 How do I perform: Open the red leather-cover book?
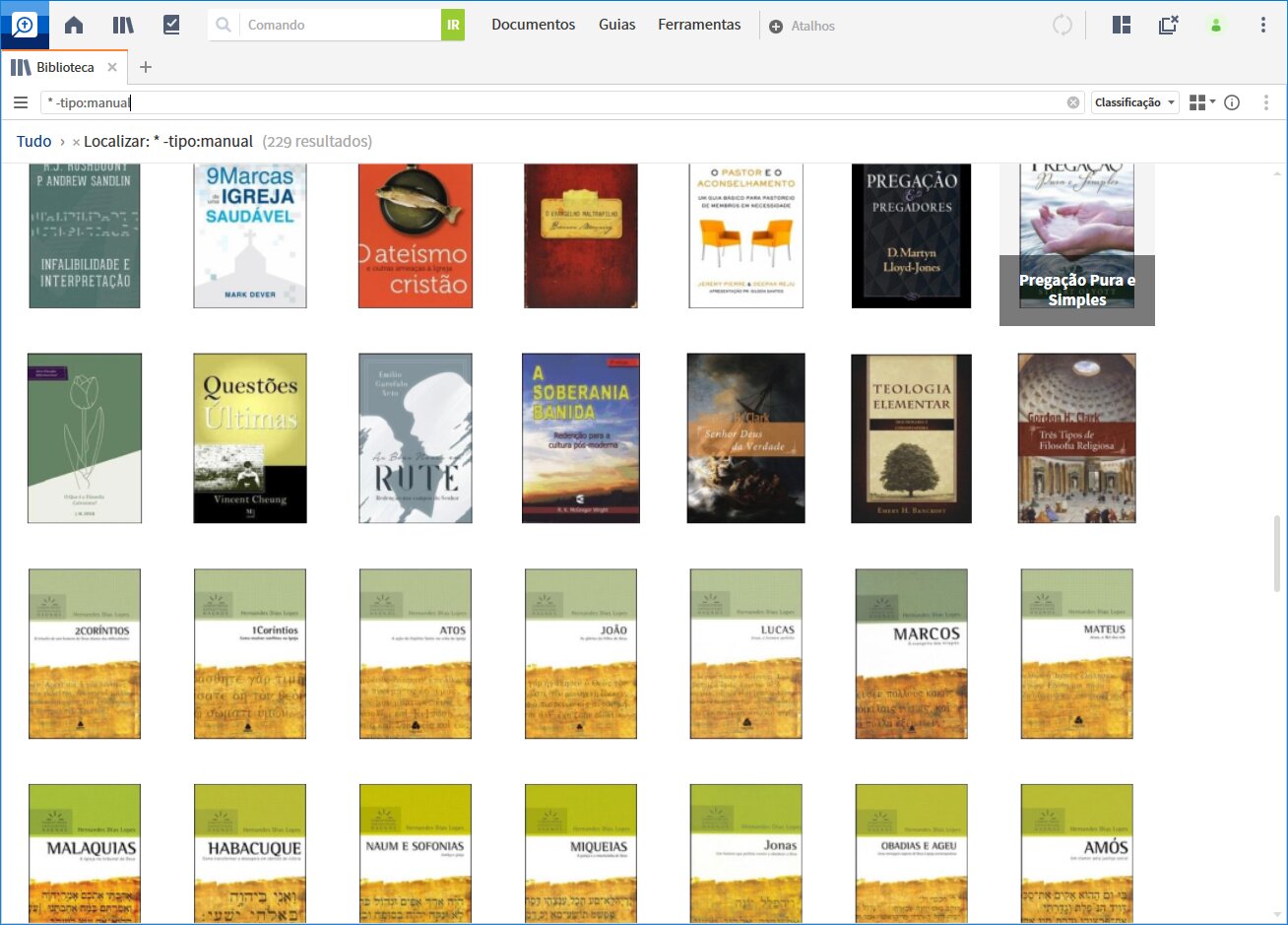coord(581,236)
